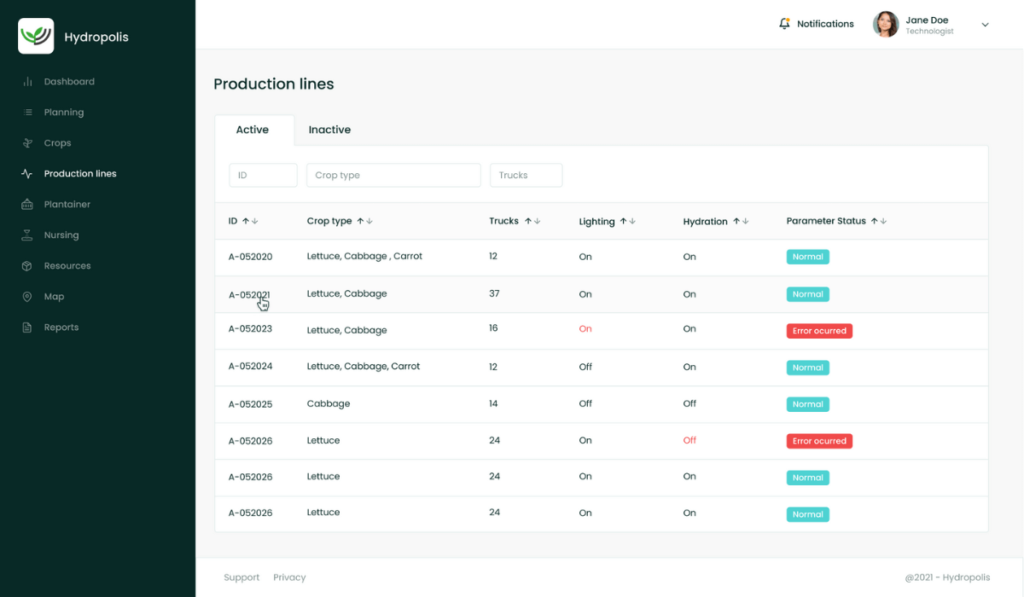The image size is (1024, 597).
Task: Click the Privacy footer link
Action: point(289,577)
